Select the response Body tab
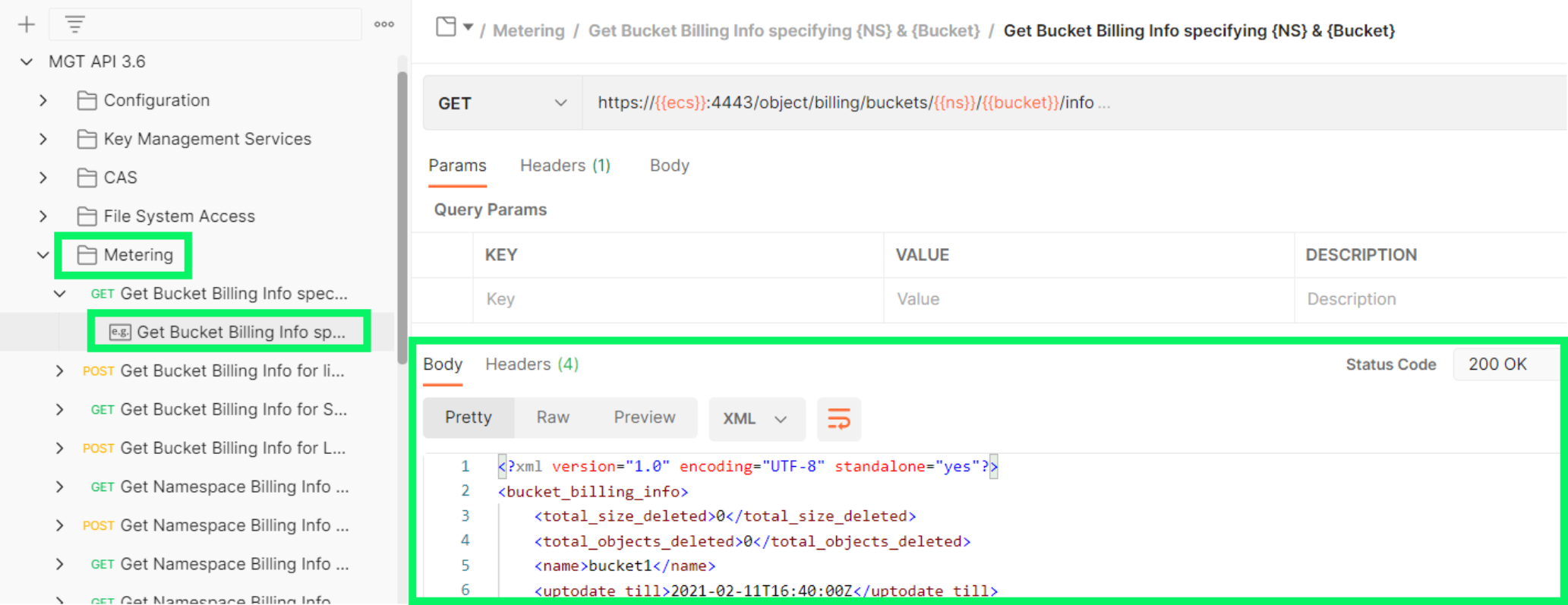The height and width of the screenshot is (605, 1568). click(443, 364)
